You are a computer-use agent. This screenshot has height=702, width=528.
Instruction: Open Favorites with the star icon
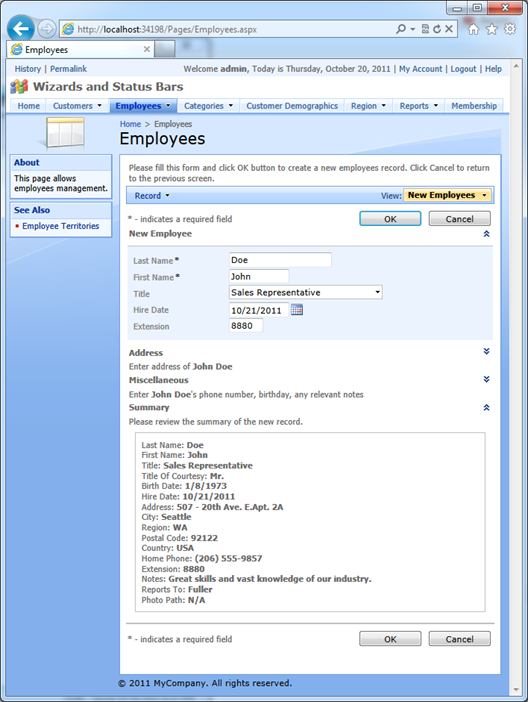(x=492, y=29)
